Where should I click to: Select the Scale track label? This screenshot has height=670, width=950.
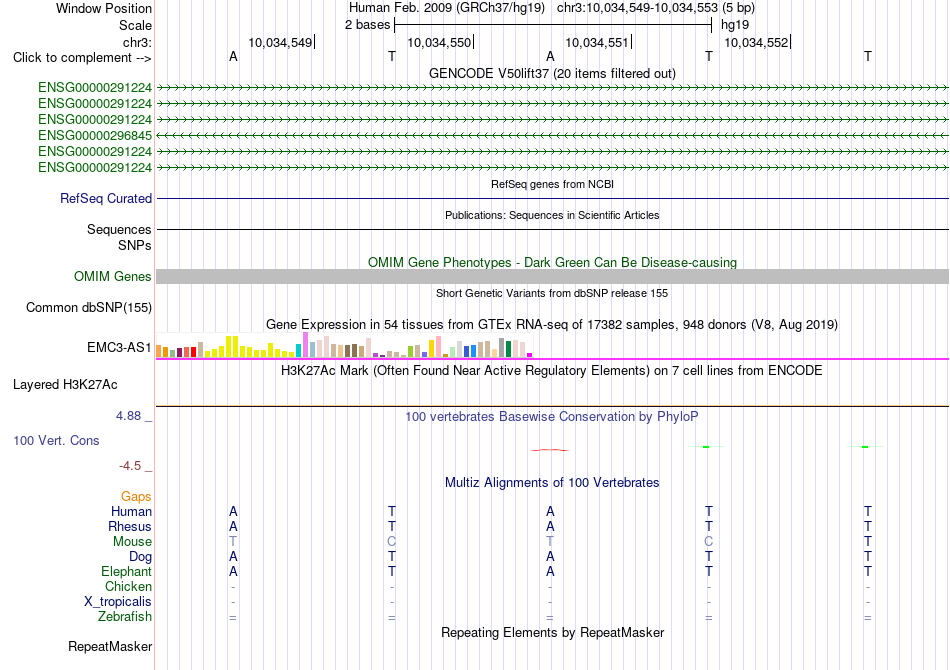click(135, 25)
